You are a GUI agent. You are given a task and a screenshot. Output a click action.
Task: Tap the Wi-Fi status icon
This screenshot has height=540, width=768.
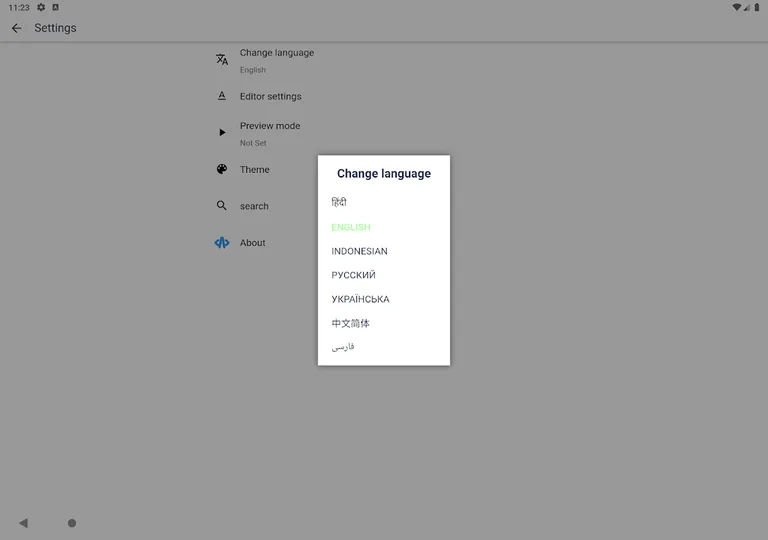736,7
